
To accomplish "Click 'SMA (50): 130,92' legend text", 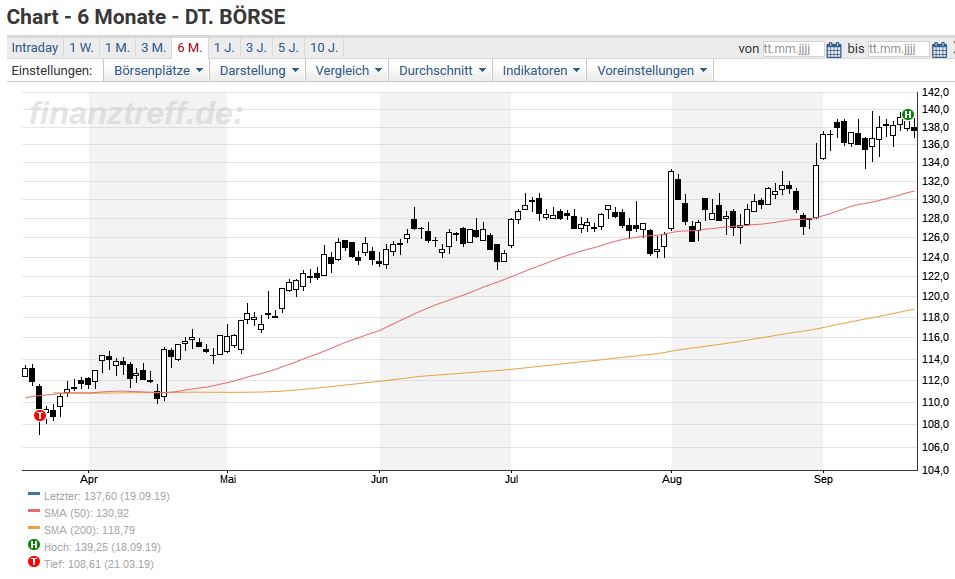I will tap(86, 513).
